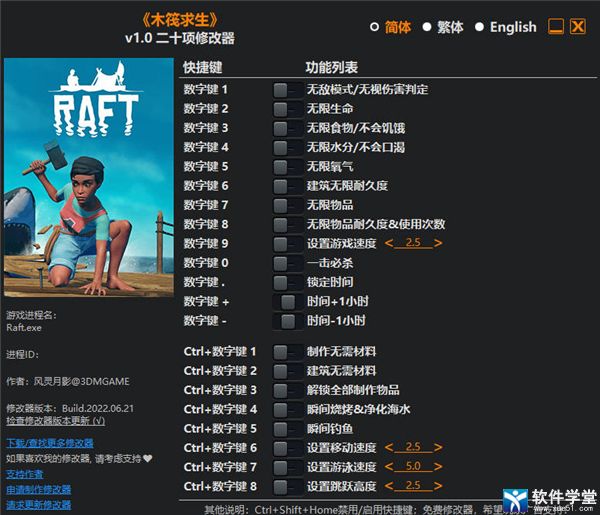Viewport: 600px width, 515px height.
Task: Select 繁体 language option
Action: point(443,27)
